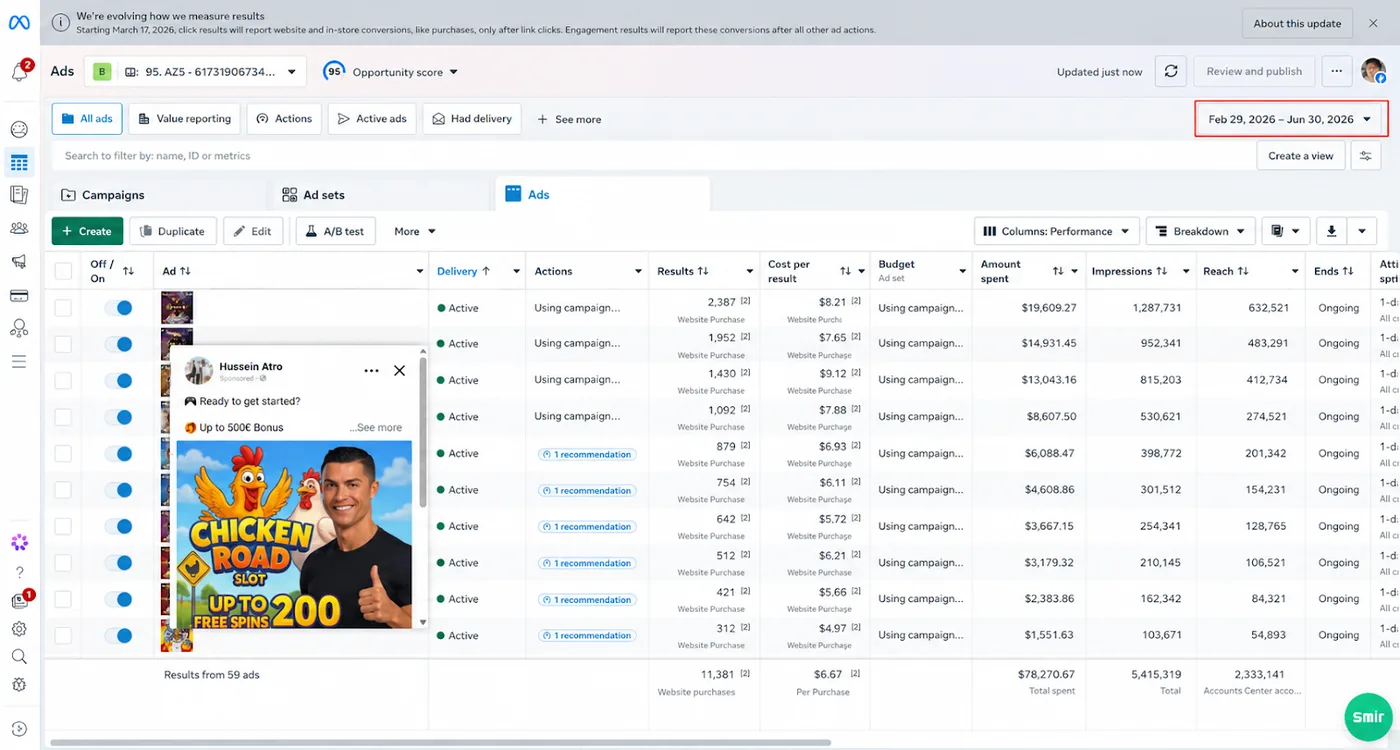
Task: Open the Breakdown dropdown
Action: point(1201,231)
